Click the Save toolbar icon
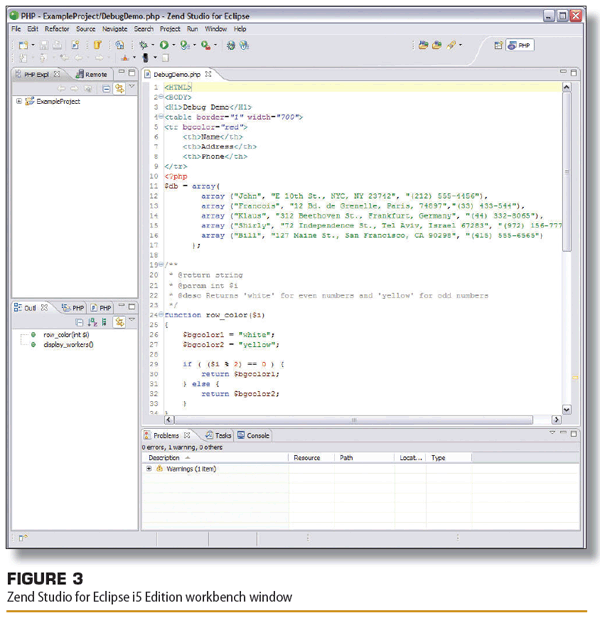 click(x=44, y=45)
